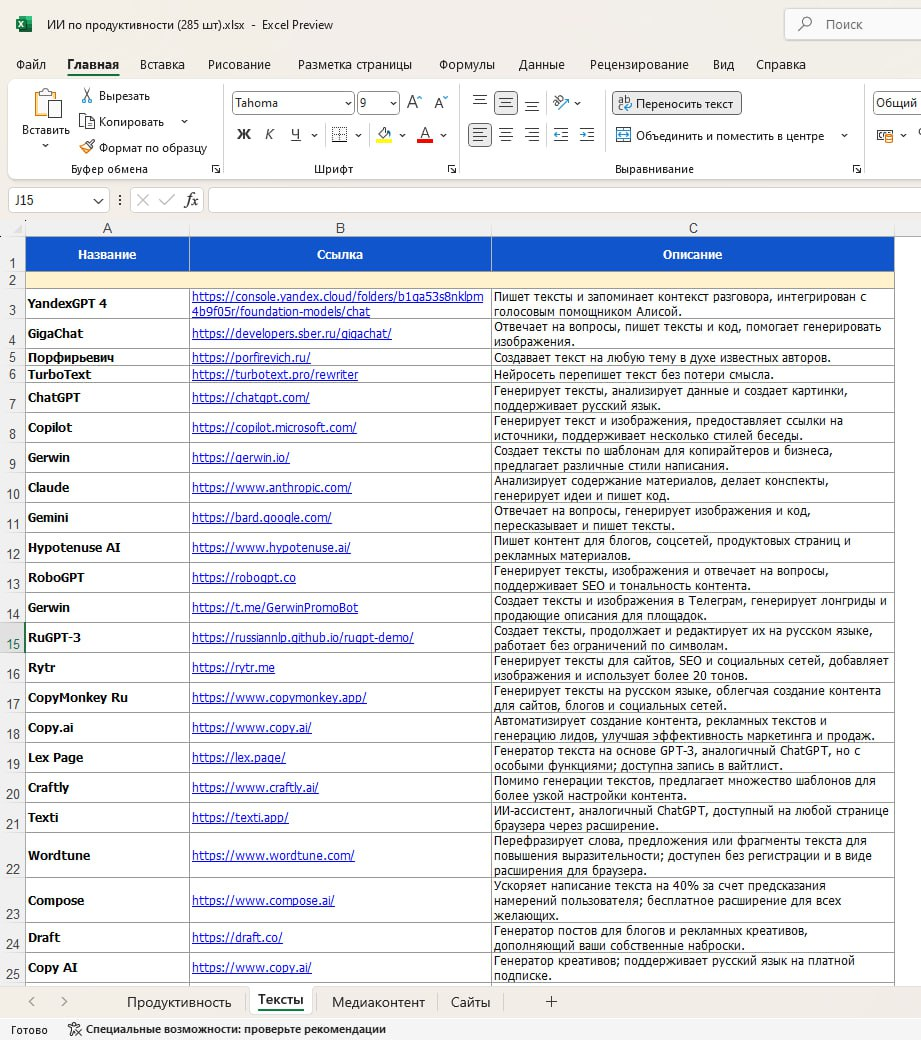Toggle underline formatting (Ч)
This screenshot has height=1040, width=921.
point(296,135)
